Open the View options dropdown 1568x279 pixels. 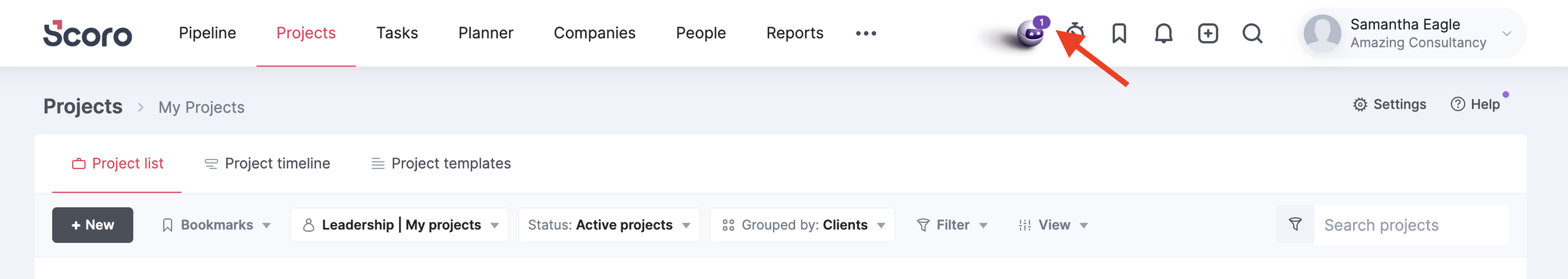click(x=1053, y=225)
